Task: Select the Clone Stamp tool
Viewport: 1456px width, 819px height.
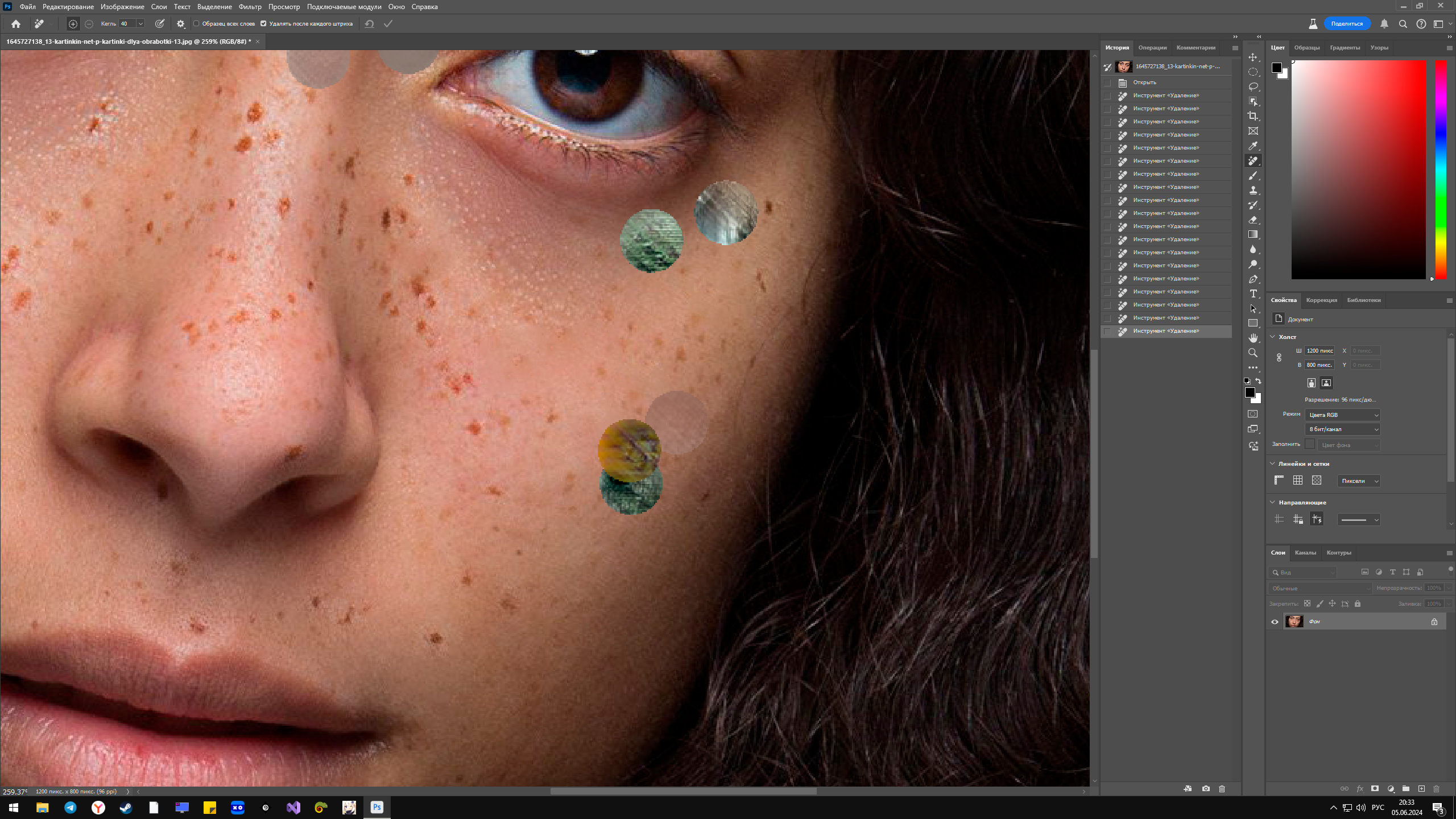Action: [x=1254, y=191]
